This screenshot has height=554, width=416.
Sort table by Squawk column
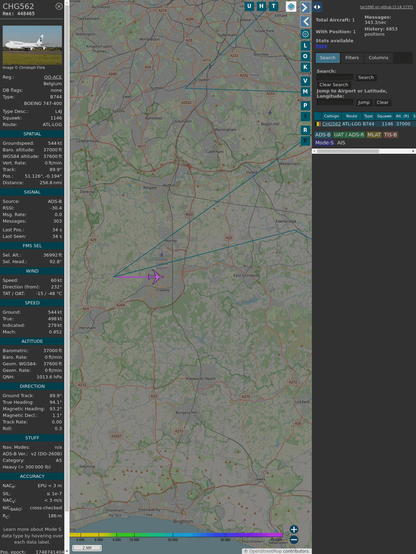click(x=384, y=116)
